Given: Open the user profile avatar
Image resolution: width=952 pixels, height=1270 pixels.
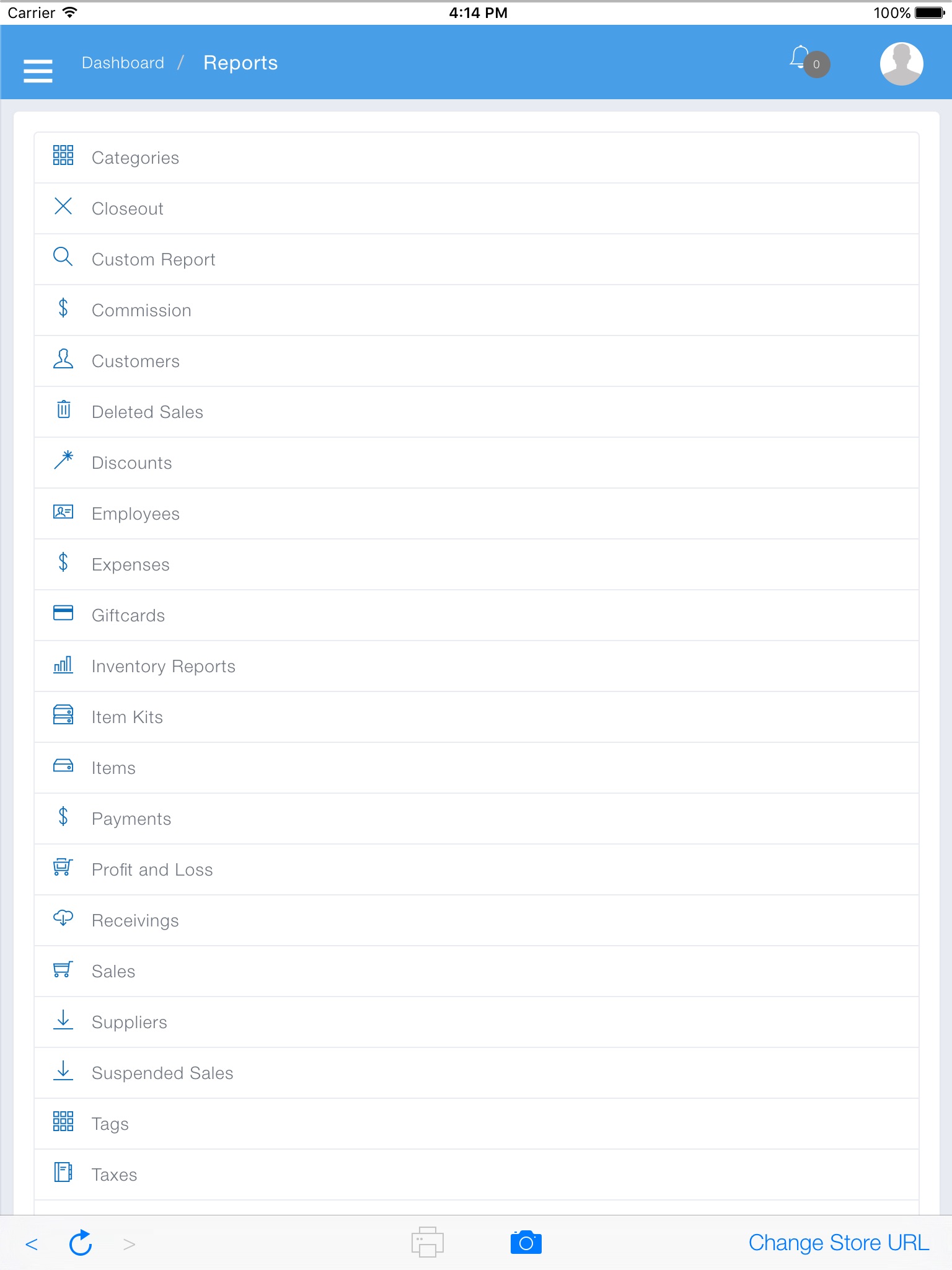Looking at the screenshot, I should 901,63.
